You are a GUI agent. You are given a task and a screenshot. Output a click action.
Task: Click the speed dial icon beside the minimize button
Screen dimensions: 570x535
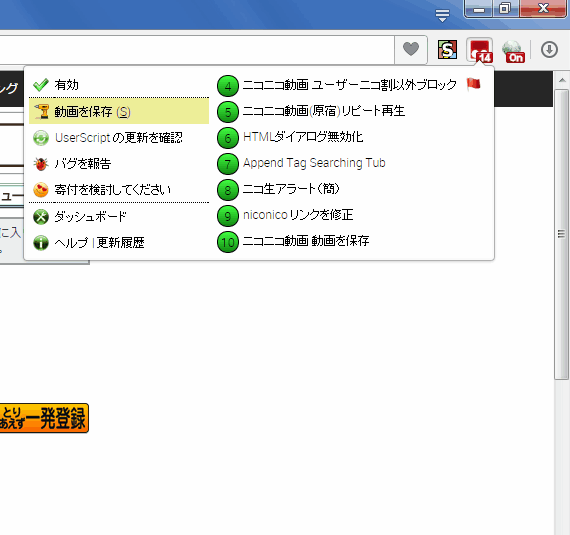pyautogui.click(x=442, y=15)
